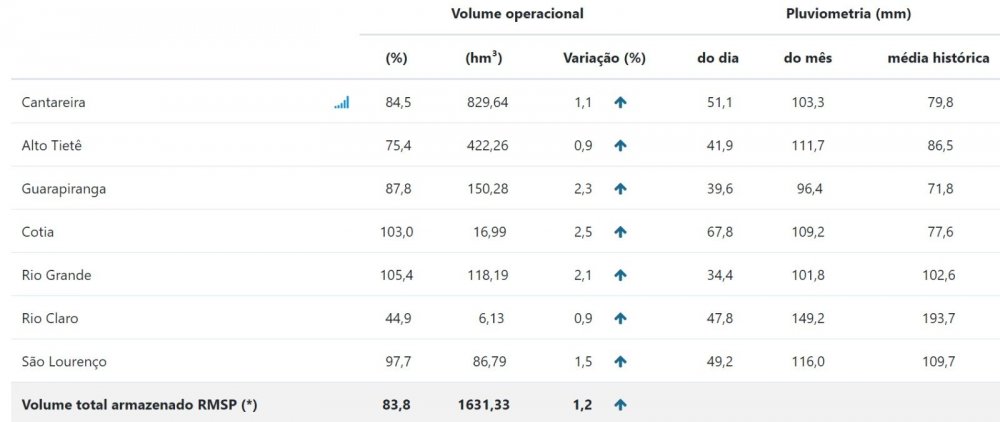The height and width of the screenshot is (422, 1000).
Task: Select the Alto Tietê row label
Action: coord(52,145)
